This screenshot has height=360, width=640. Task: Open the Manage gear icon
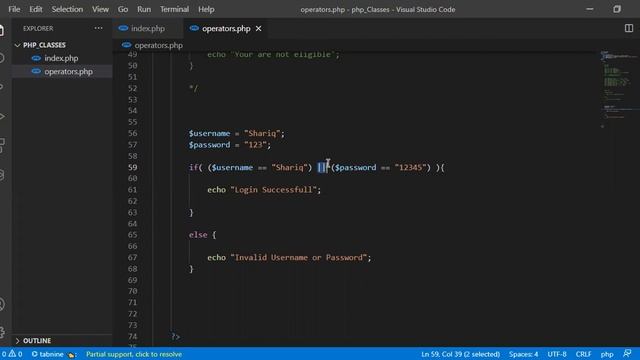[x=2, y=332]
